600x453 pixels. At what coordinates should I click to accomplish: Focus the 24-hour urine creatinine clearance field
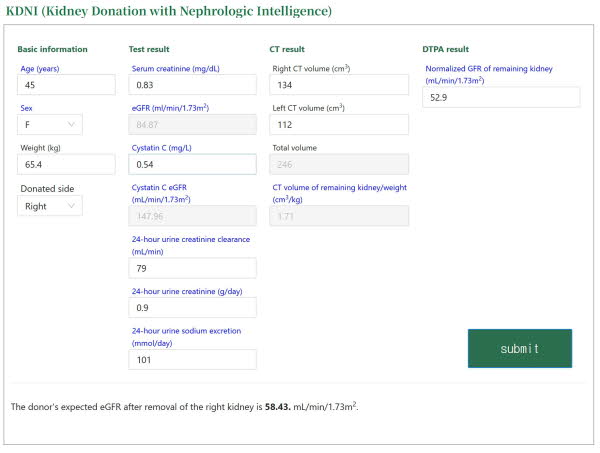[192, 268]
